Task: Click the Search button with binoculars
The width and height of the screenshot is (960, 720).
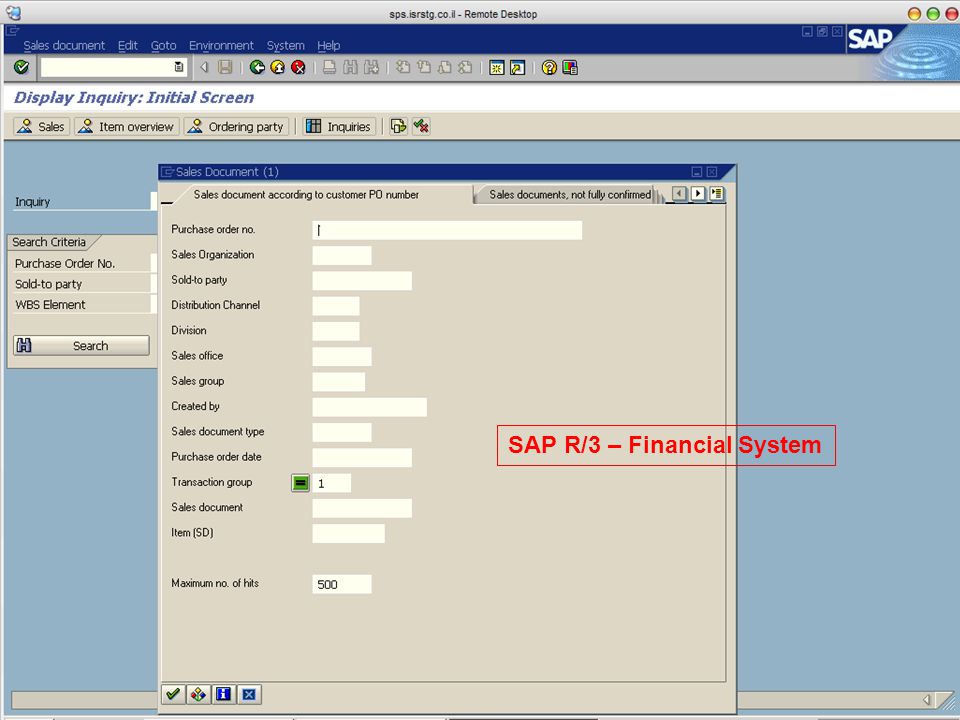Action: [81, 346]
